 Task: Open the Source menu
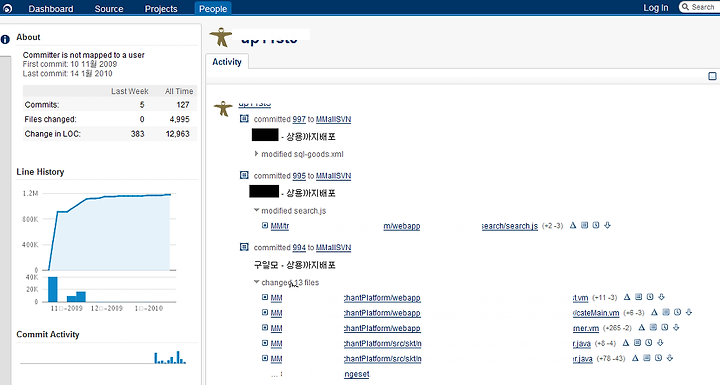pos(109,9)
